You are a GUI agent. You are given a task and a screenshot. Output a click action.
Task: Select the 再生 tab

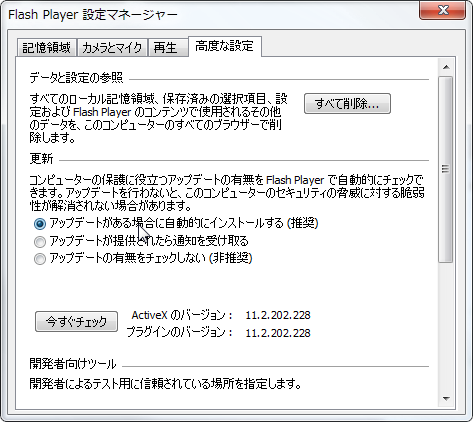[168, 48]
